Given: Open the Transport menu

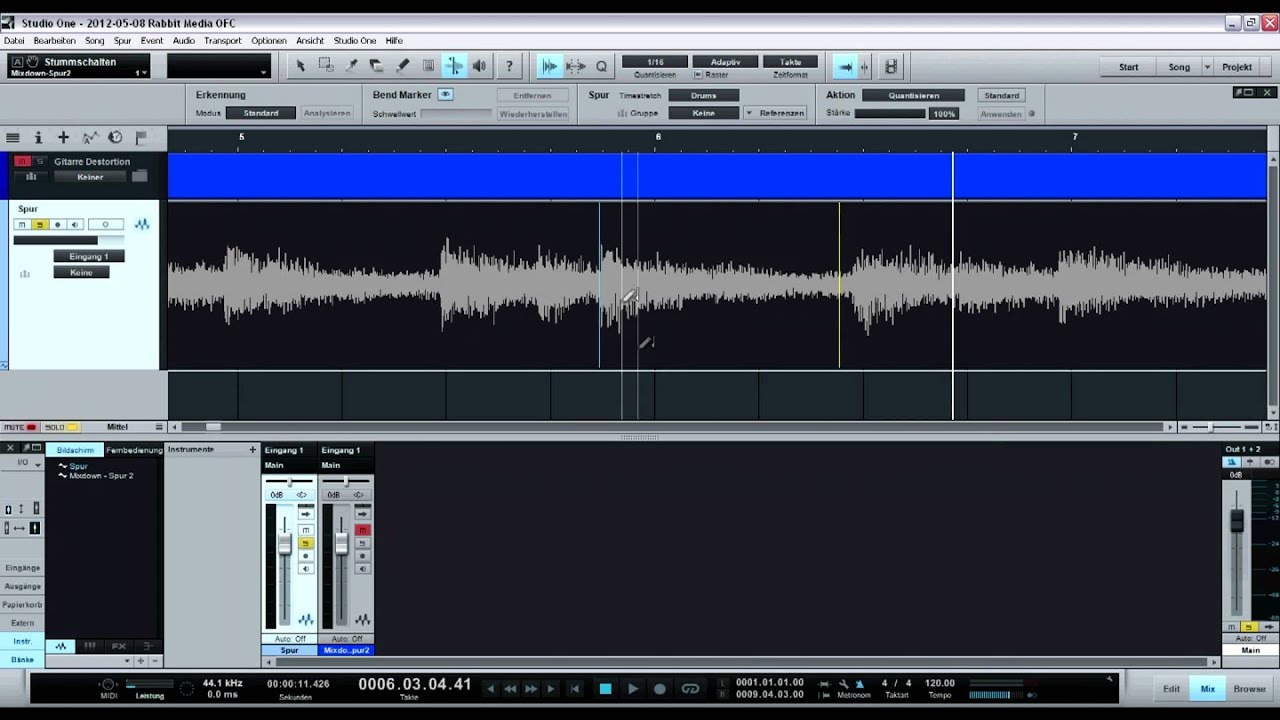Looking at the screenshot, I should (223, 41).
